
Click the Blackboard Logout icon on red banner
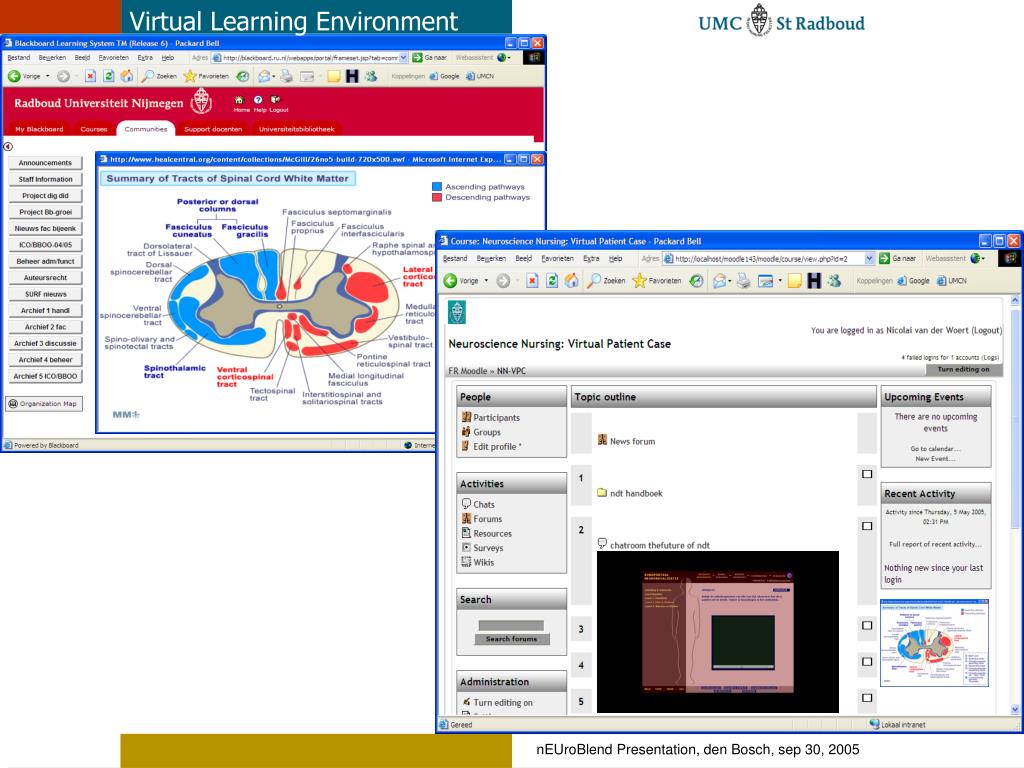(276, 100)
